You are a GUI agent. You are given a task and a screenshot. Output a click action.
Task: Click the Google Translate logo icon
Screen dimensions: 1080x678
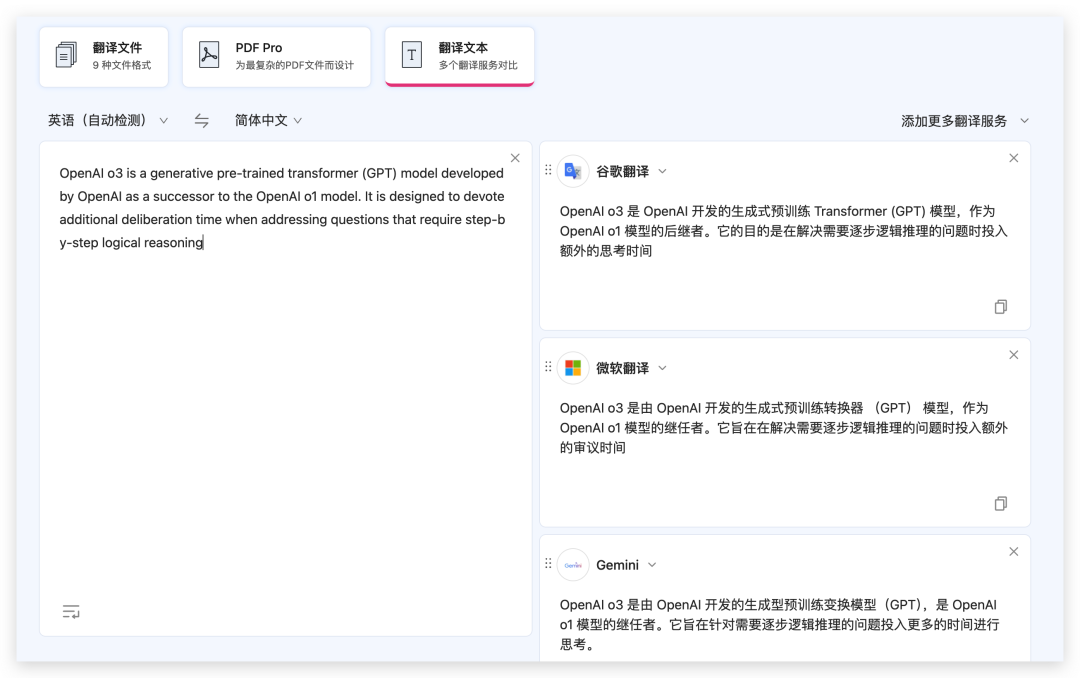573,171
